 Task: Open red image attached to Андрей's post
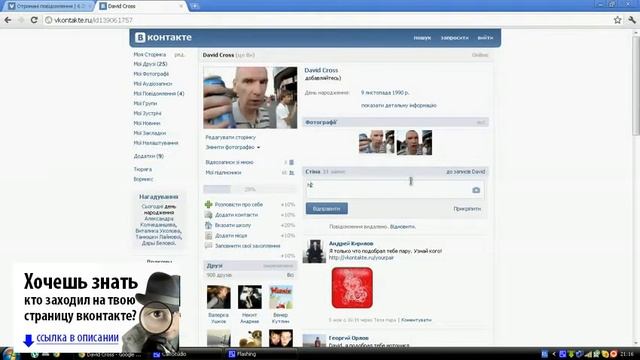click(x=352, y=288)
